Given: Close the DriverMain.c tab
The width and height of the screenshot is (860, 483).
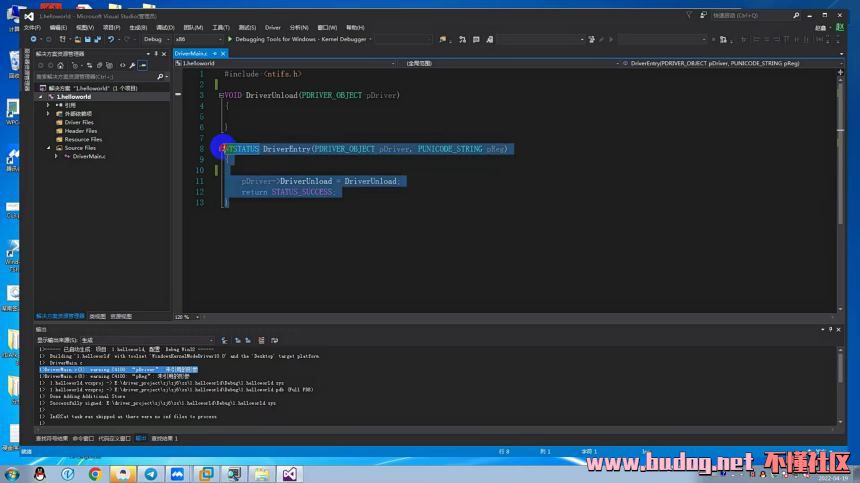Looking at the screenshot, I should point(223,54).
